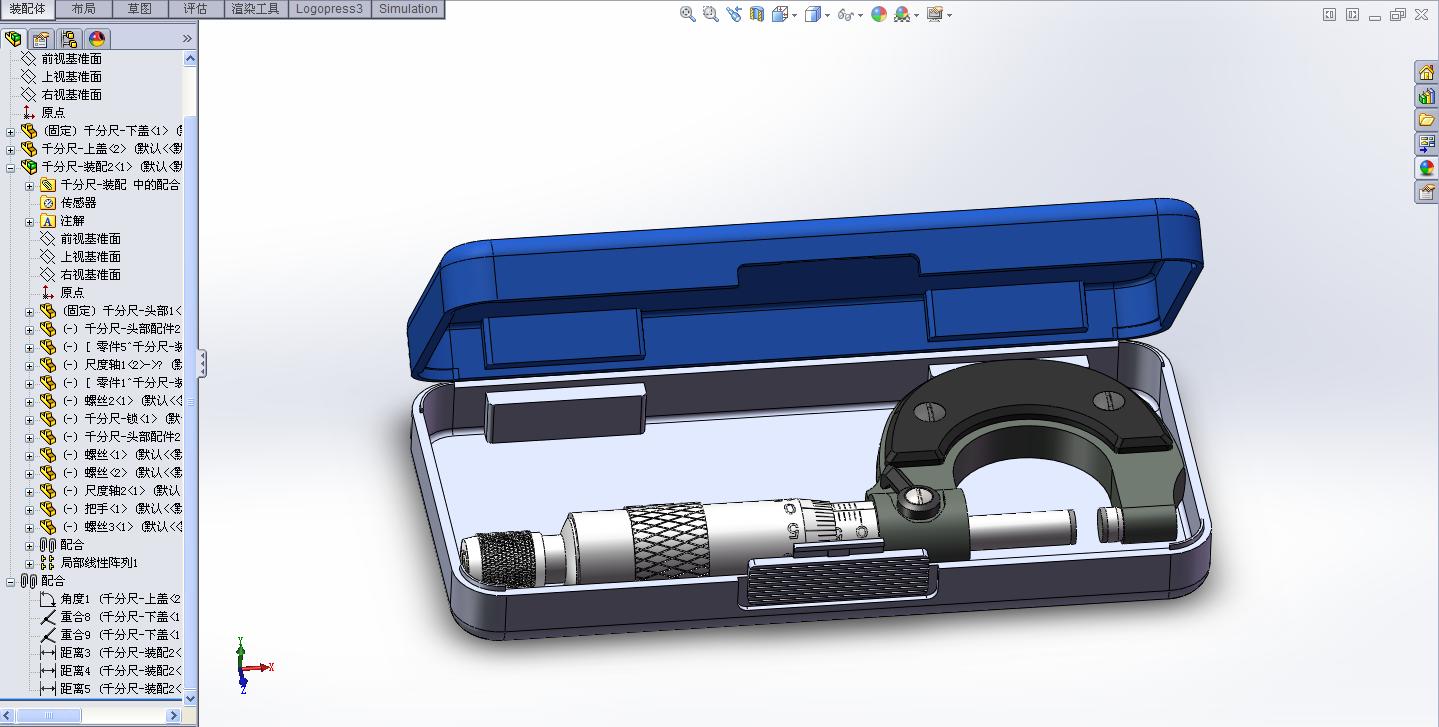Screen dimensions: 1439x727
Task: Open the View Settings monitor icon
Action: 934,14
